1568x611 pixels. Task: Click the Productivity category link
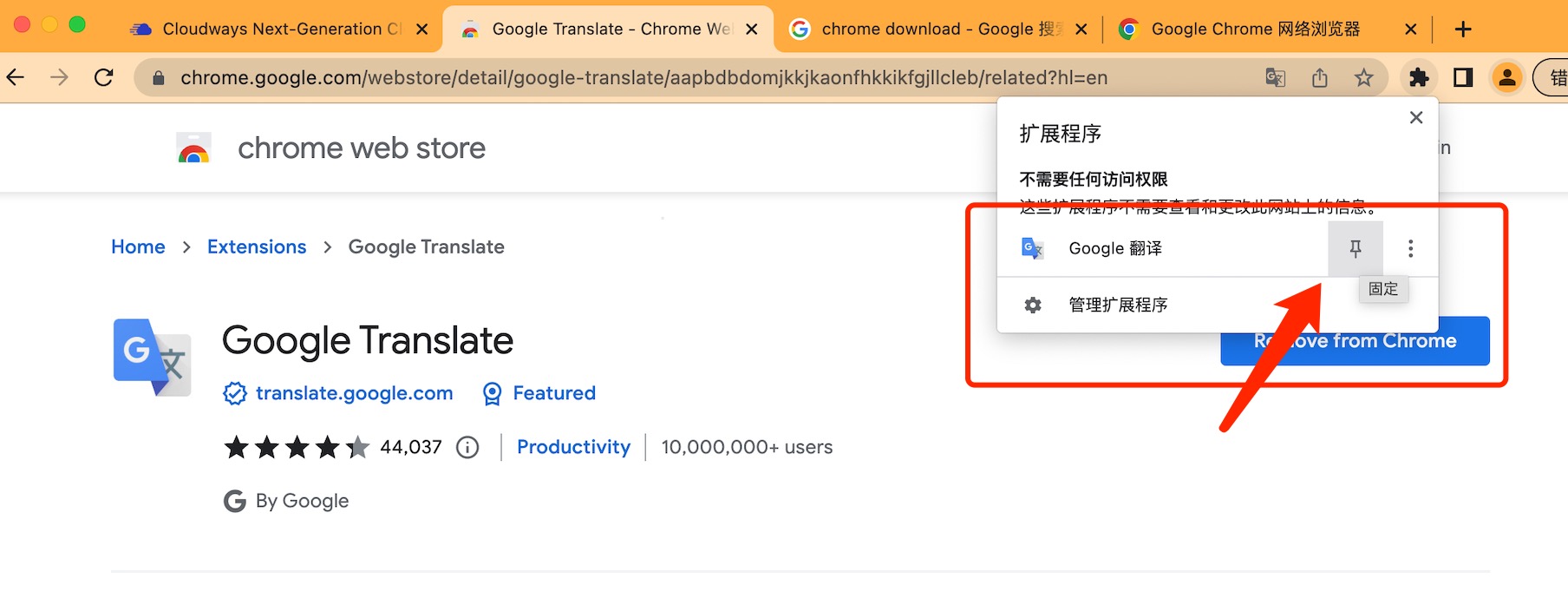point(573,447)
